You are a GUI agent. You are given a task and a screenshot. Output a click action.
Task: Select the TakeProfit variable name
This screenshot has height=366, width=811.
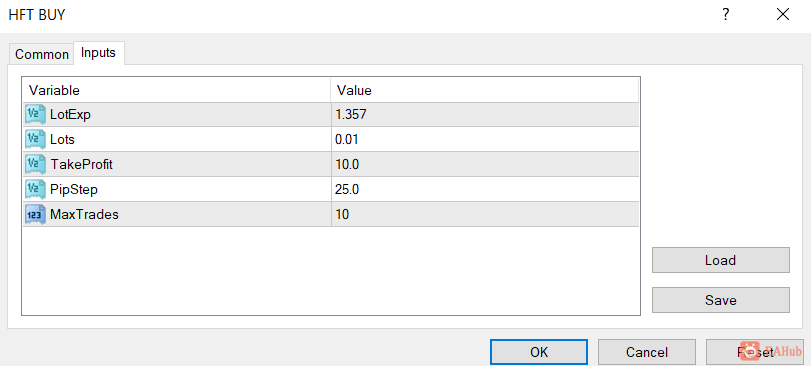pos(81,164)
